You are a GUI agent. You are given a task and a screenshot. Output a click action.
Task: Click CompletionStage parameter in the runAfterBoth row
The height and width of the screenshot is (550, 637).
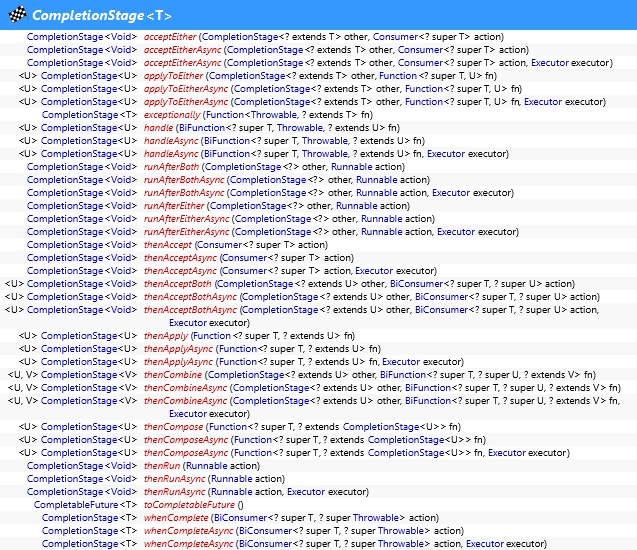(x=243, y=167)
